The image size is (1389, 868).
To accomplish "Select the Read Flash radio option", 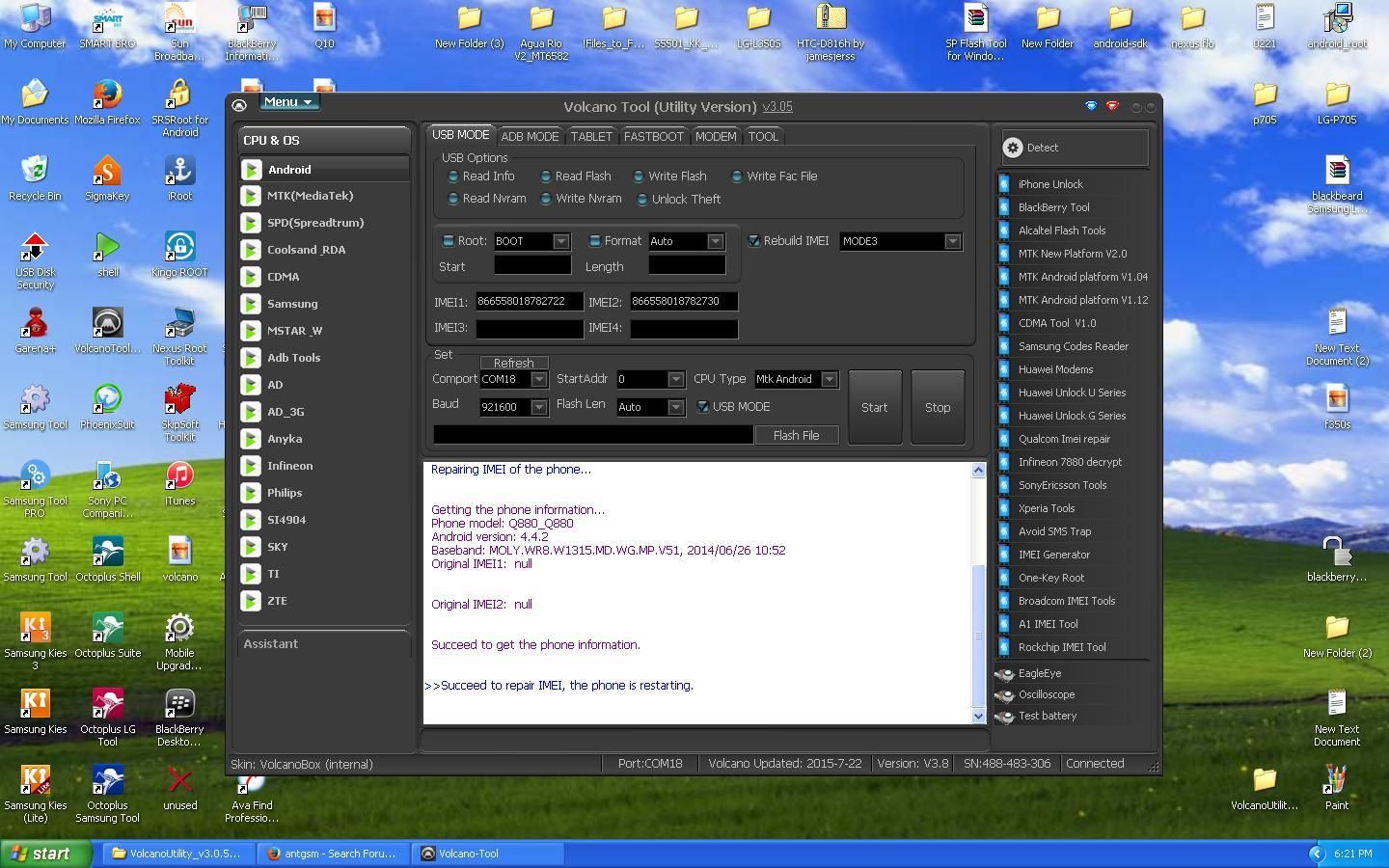I will 546,176.
